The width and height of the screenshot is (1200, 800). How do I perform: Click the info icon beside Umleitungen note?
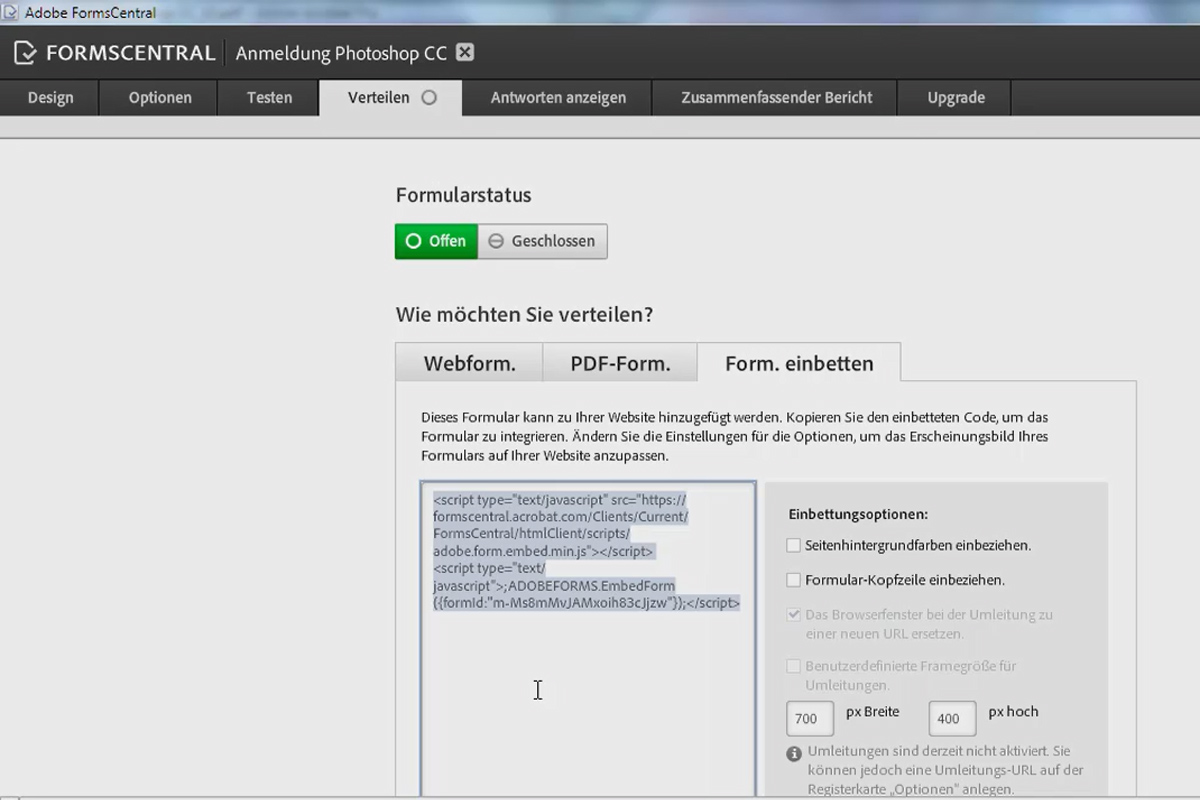click(x=794, y=753)
